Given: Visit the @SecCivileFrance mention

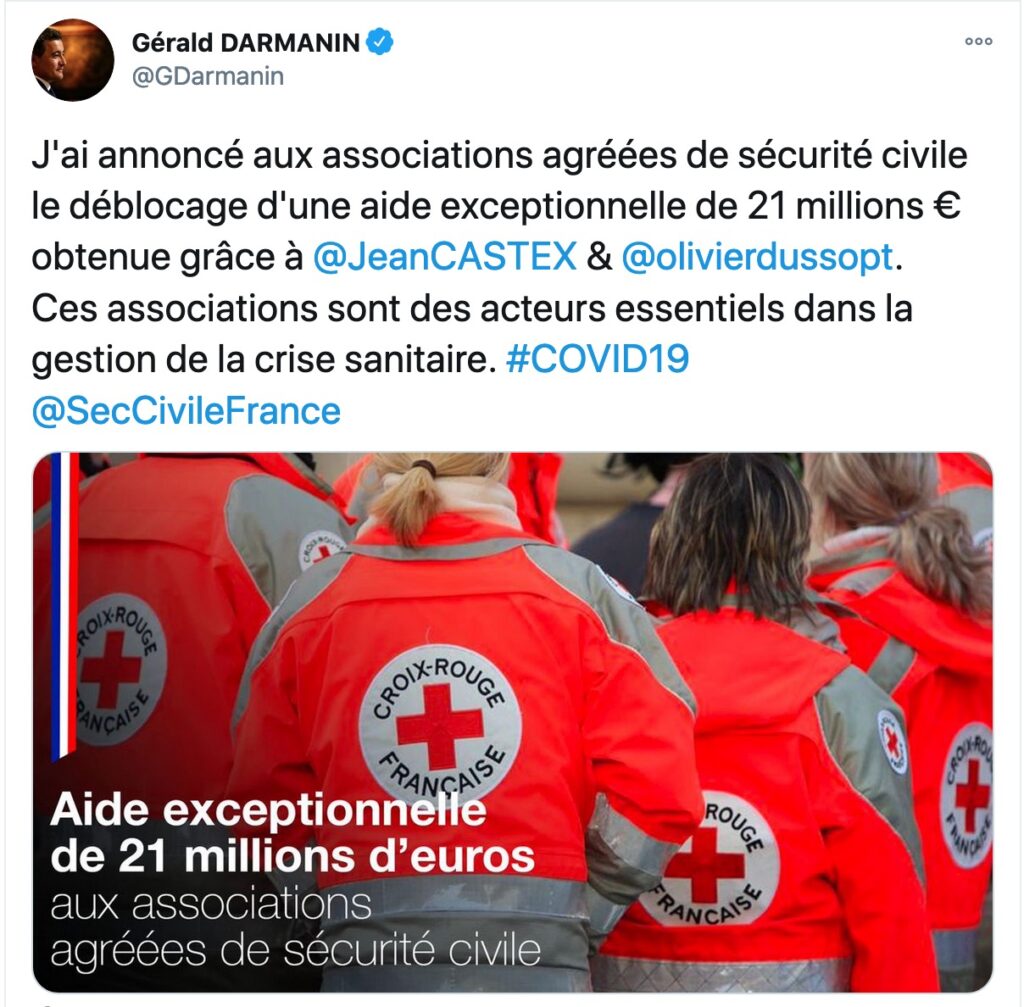Looking at the screenshot, I should click(x=186, y=411).
